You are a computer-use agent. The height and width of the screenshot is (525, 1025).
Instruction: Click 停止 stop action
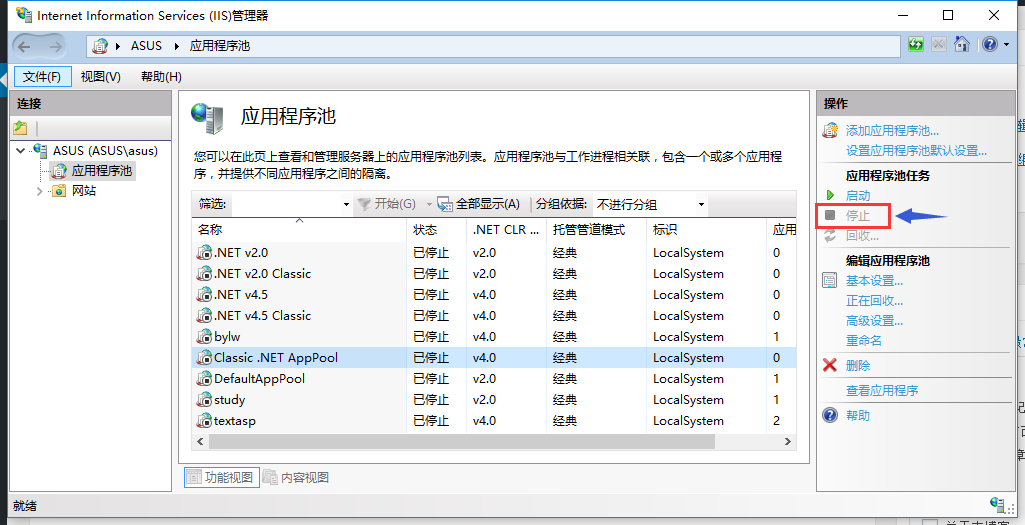pyautogui.click(x=858, y=215)
